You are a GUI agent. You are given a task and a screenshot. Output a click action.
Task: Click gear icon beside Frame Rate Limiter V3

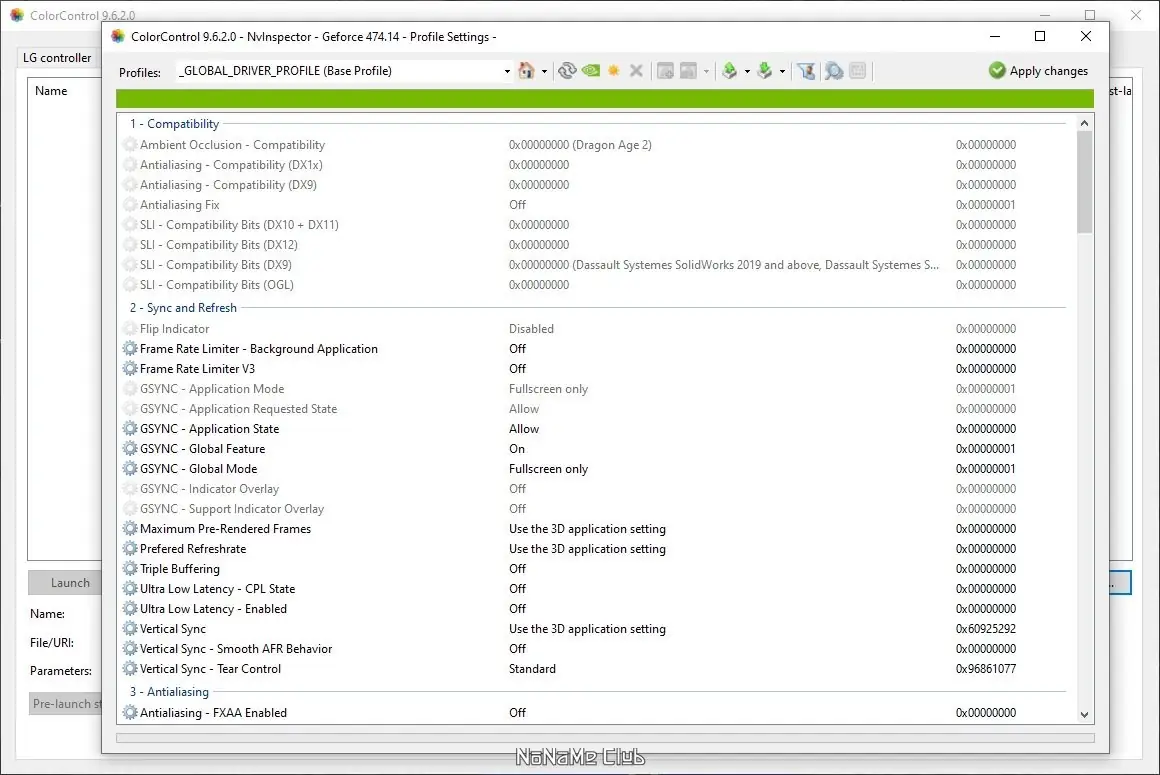pos(130,368)
